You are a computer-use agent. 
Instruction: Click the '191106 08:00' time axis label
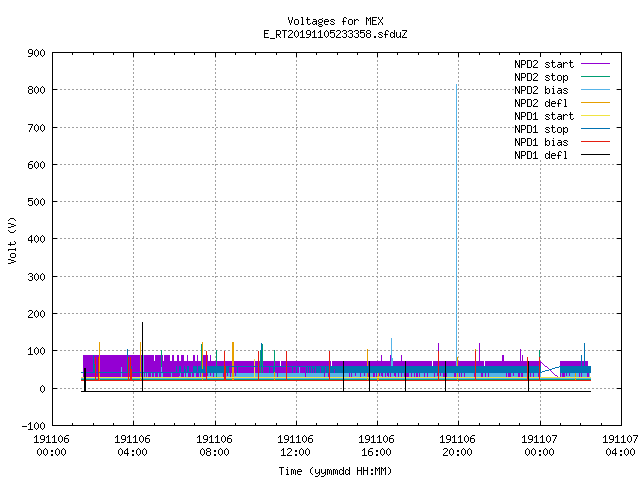tap(214, 446)
